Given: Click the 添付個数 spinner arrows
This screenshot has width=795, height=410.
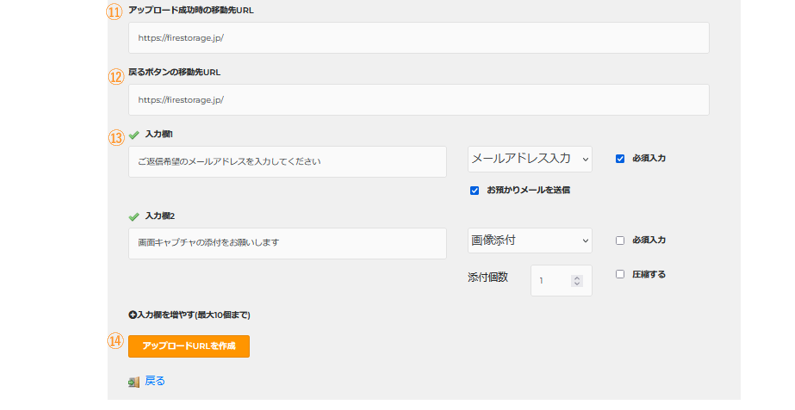Looking at the screenshot, I should 577,281.
